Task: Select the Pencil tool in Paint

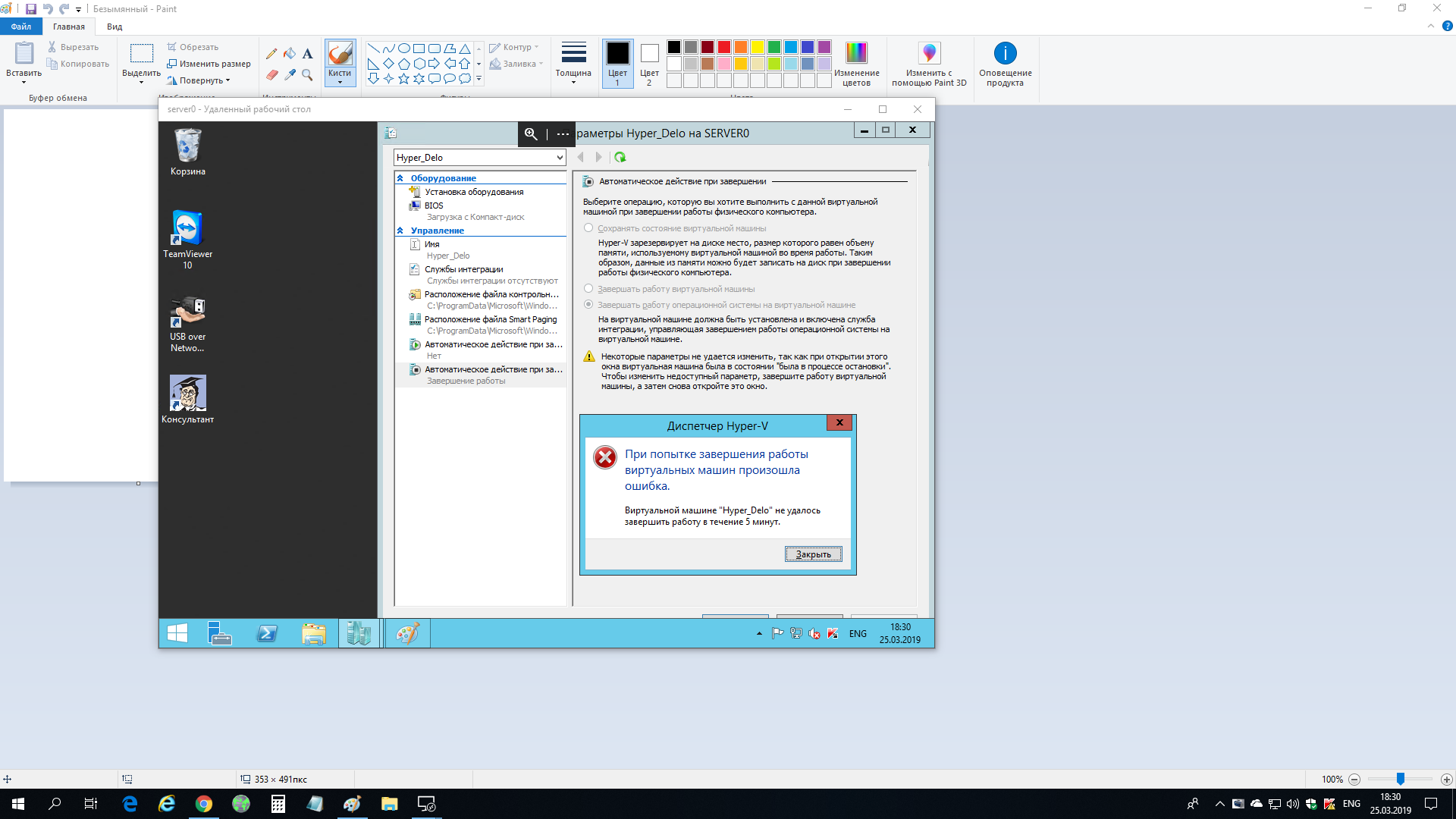Action: [271, 54]
